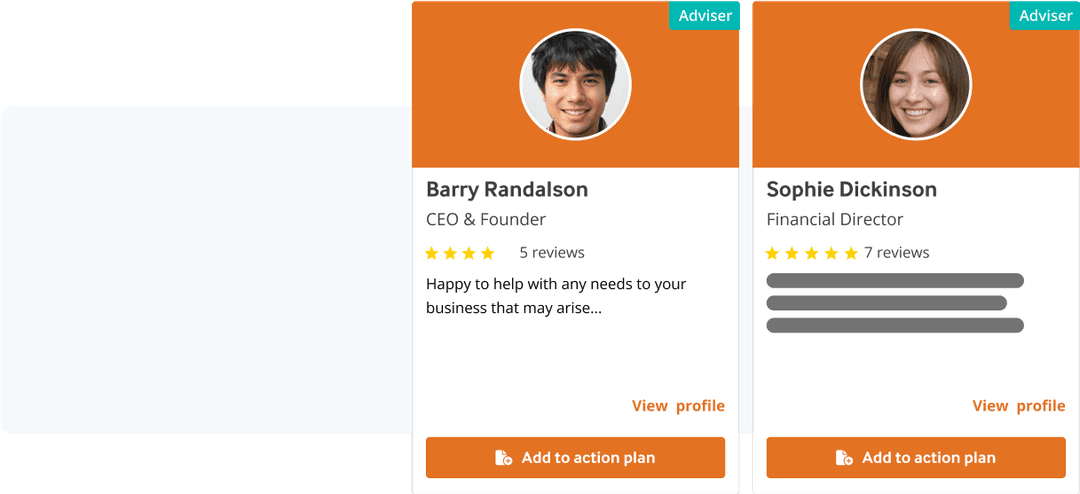Open View profile link for Barry Randalson
Viewport: 1080px width, 494px height.
point(678,406)
